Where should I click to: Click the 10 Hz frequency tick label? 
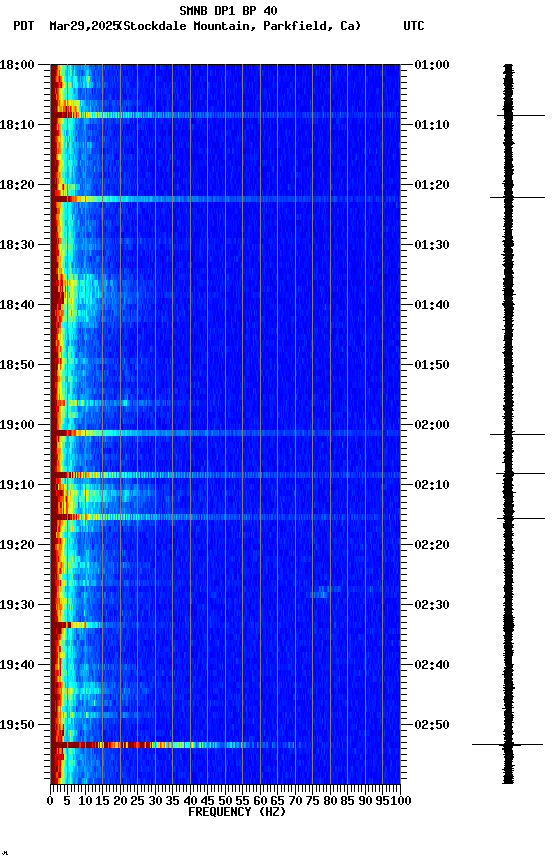[x=85, y=801]
